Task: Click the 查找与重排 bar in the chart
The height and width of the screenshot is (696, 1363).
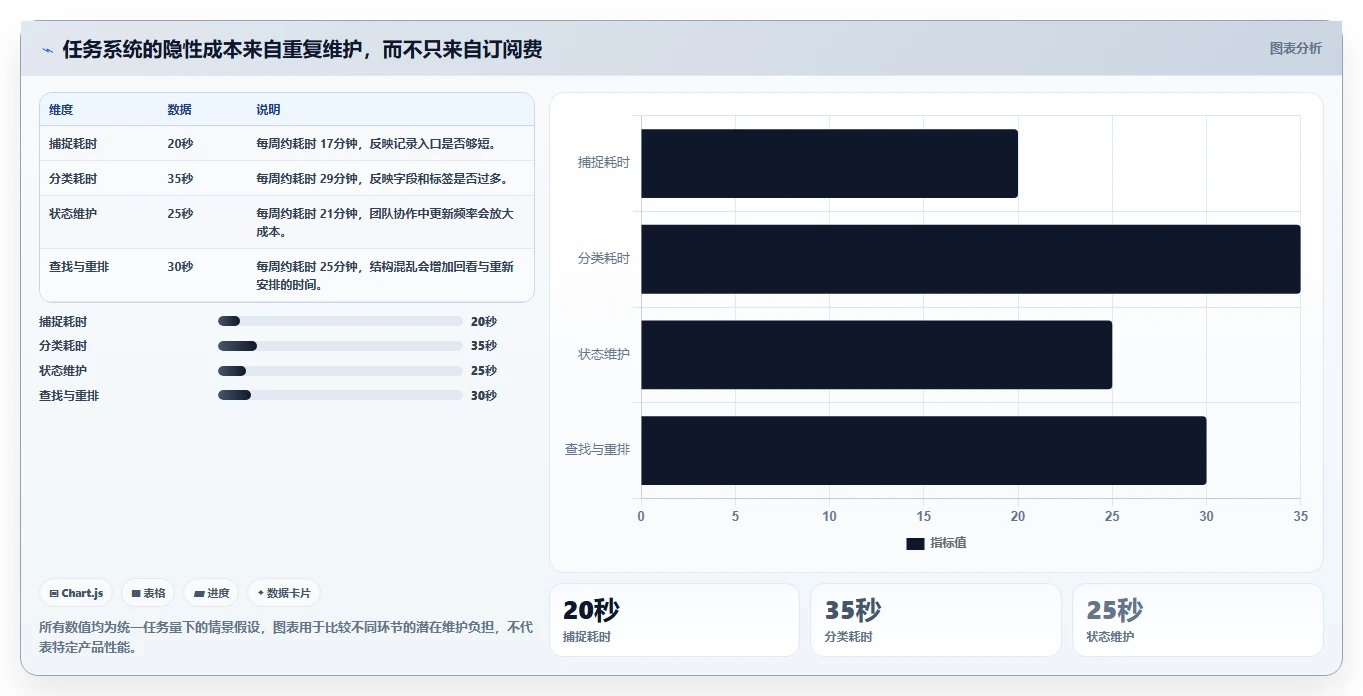Action: pyautogui.click(x=923, y=451)
